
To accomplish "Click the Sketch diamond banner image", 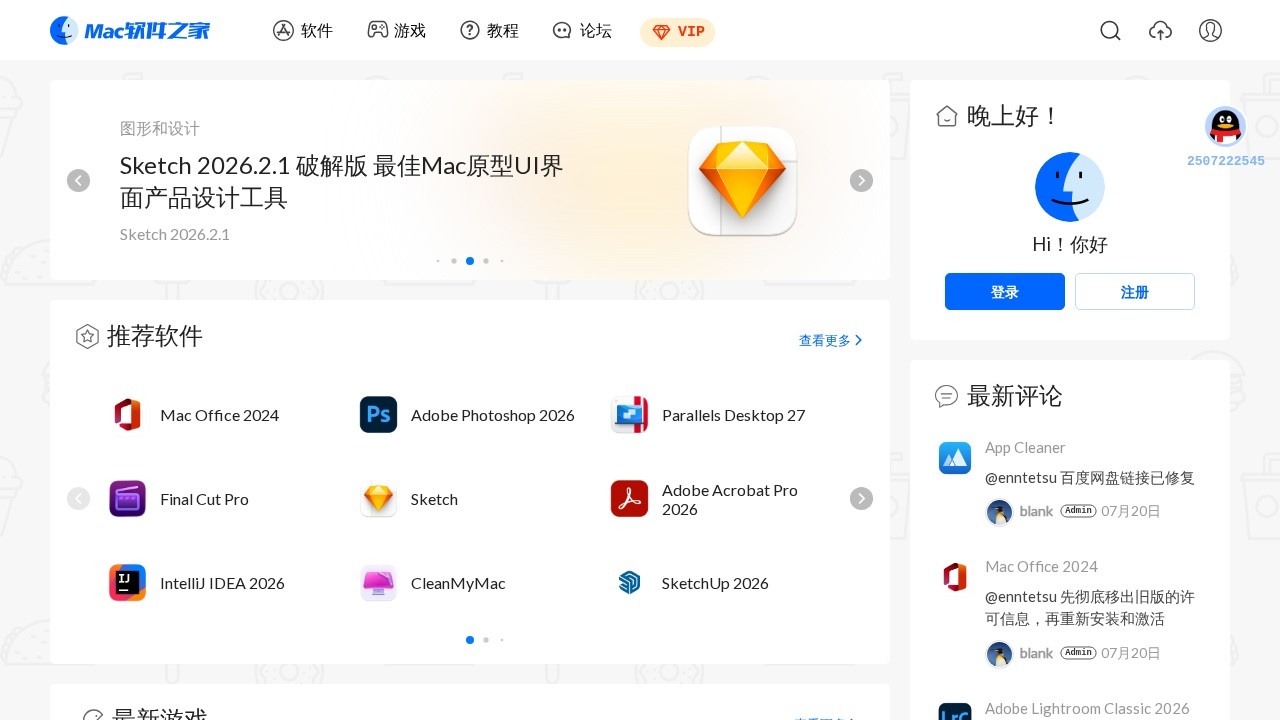I will tap(742, 181).
